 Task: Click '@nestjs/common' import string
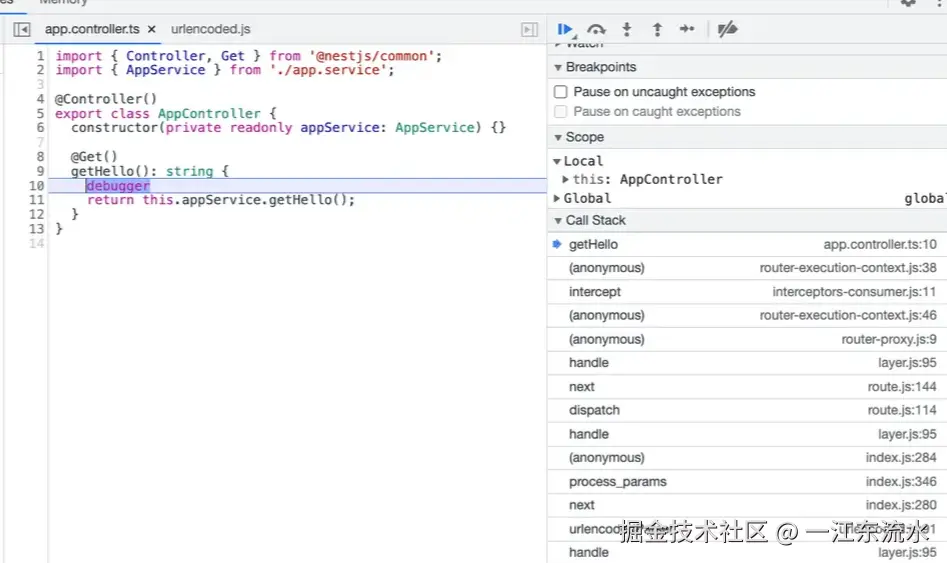[x=371, y=56]
